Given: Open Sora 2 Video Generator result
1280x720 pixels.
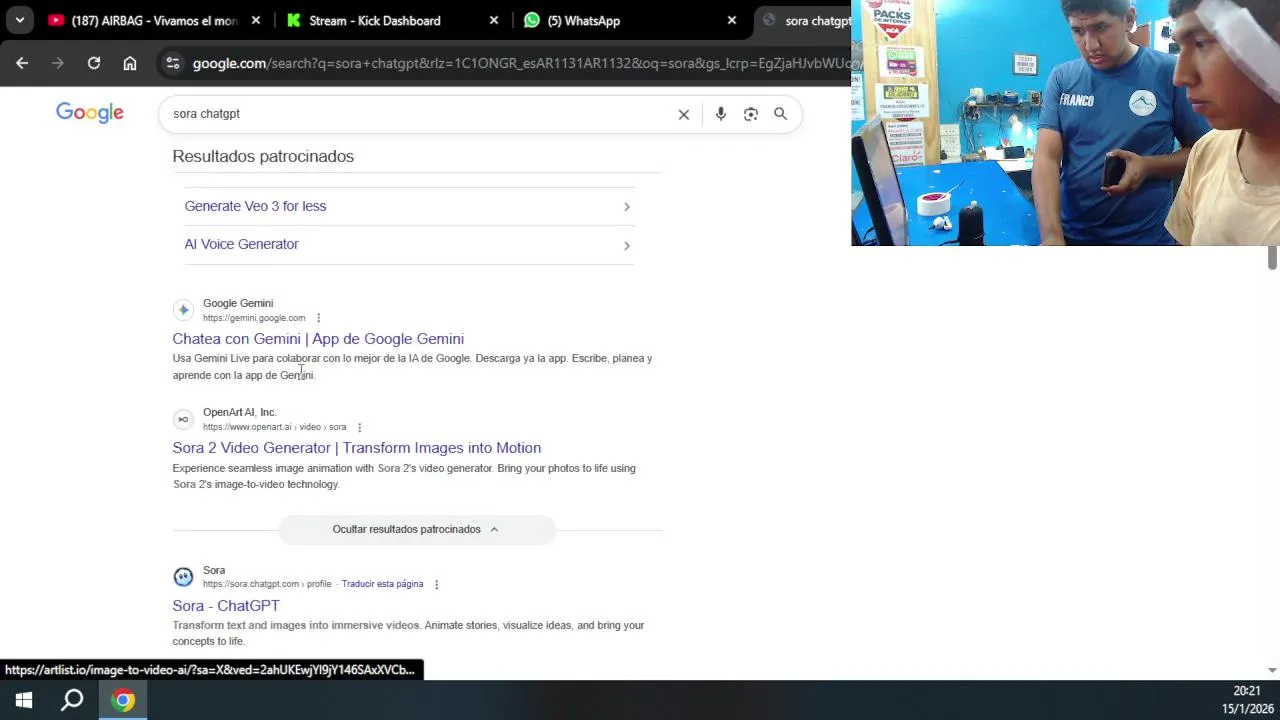Looking at the screenshot, I should point(357,448).
